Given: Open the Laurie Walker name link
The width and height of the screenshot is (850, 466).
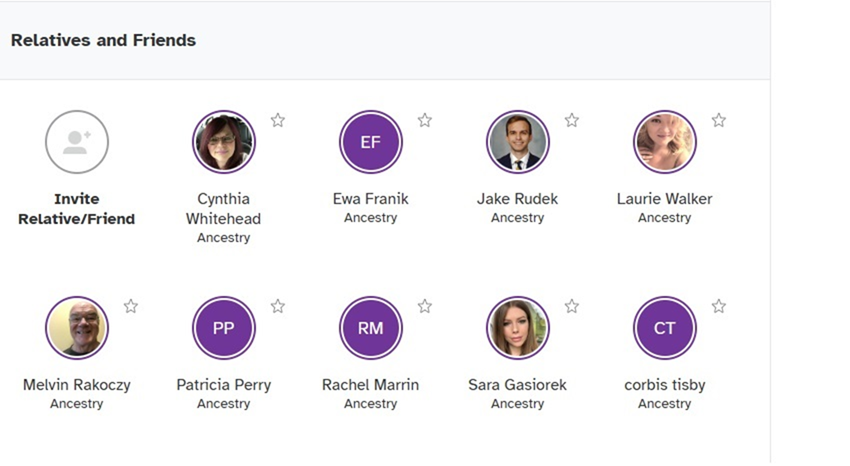Looking at the screenshot, I should click(665, 199).
